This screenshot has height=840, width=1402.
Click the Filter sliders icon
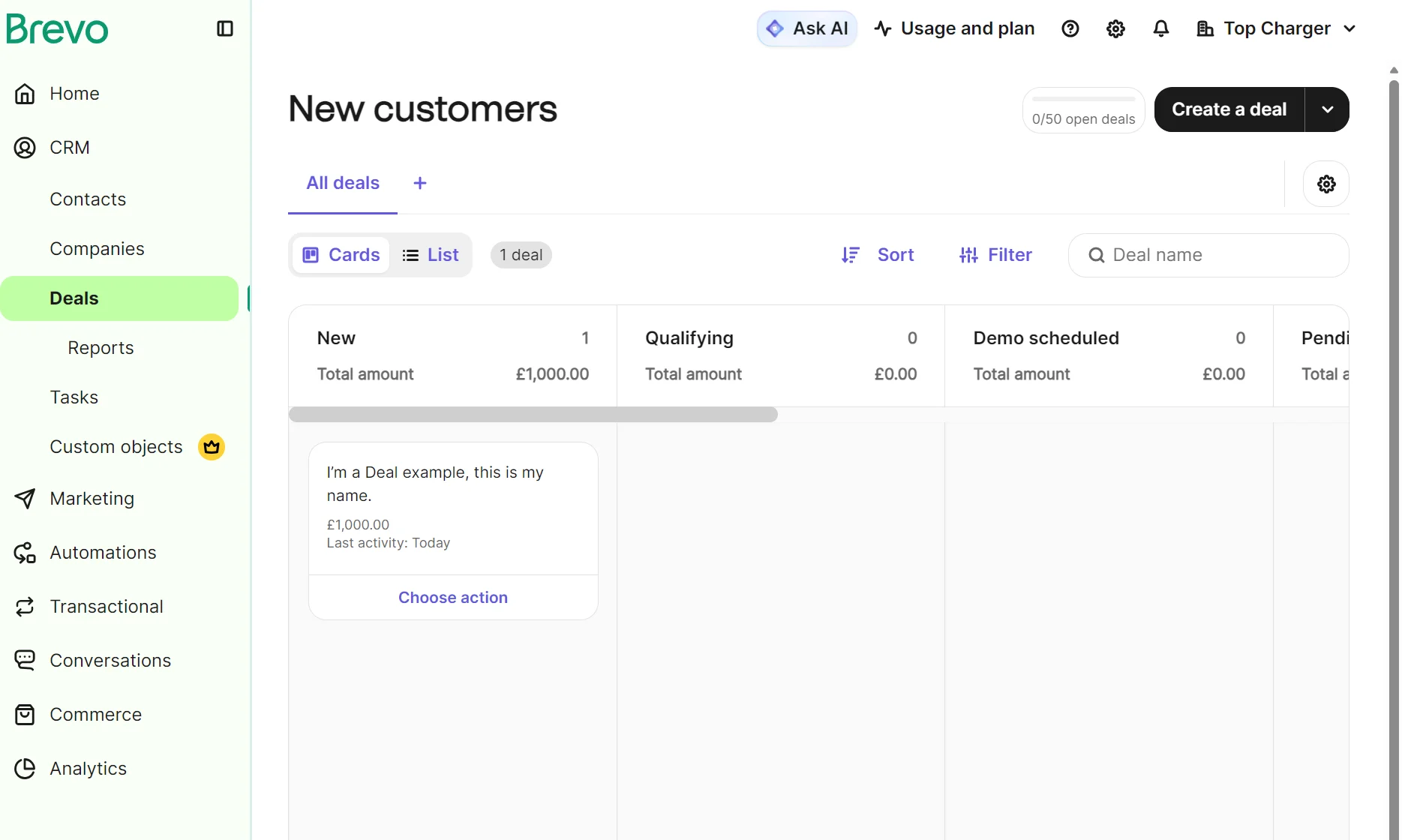pyautogui.click(x=968, y=255)
